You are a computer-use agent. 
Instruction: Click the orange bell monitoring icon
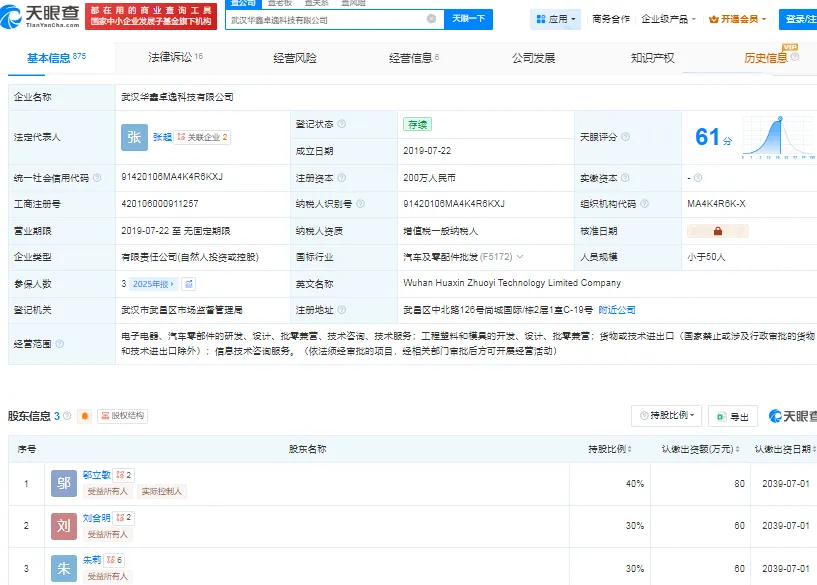[x=84, y=416]
